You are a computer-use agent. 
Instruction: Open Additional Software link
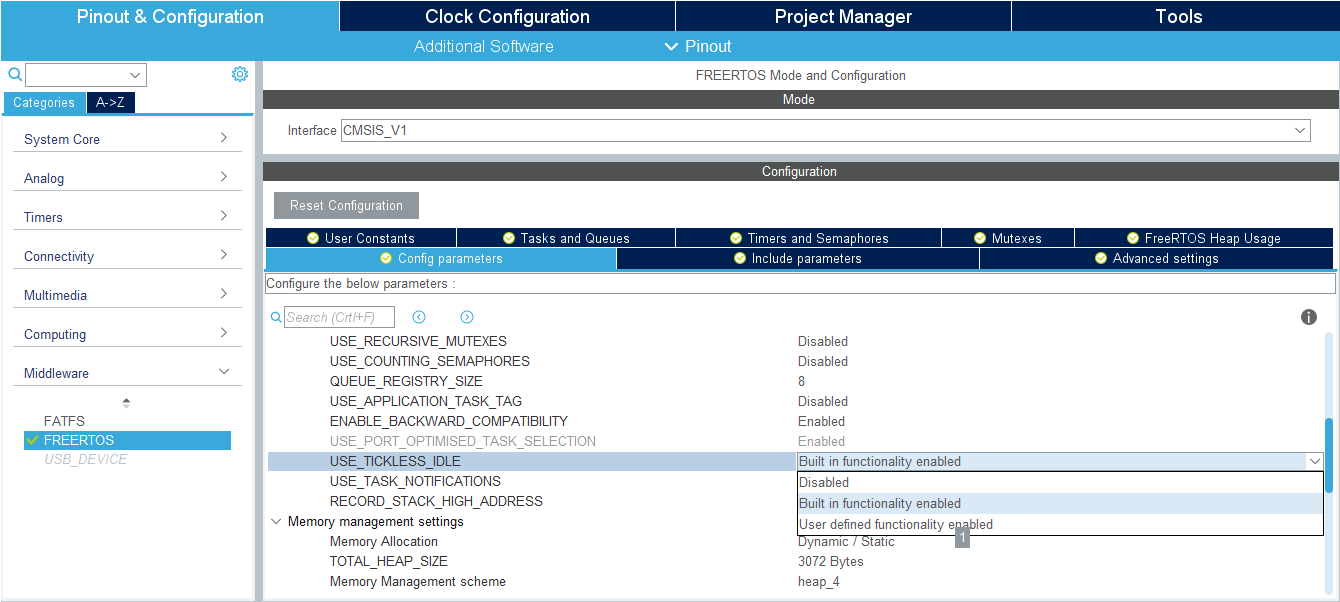pos(484,46)
